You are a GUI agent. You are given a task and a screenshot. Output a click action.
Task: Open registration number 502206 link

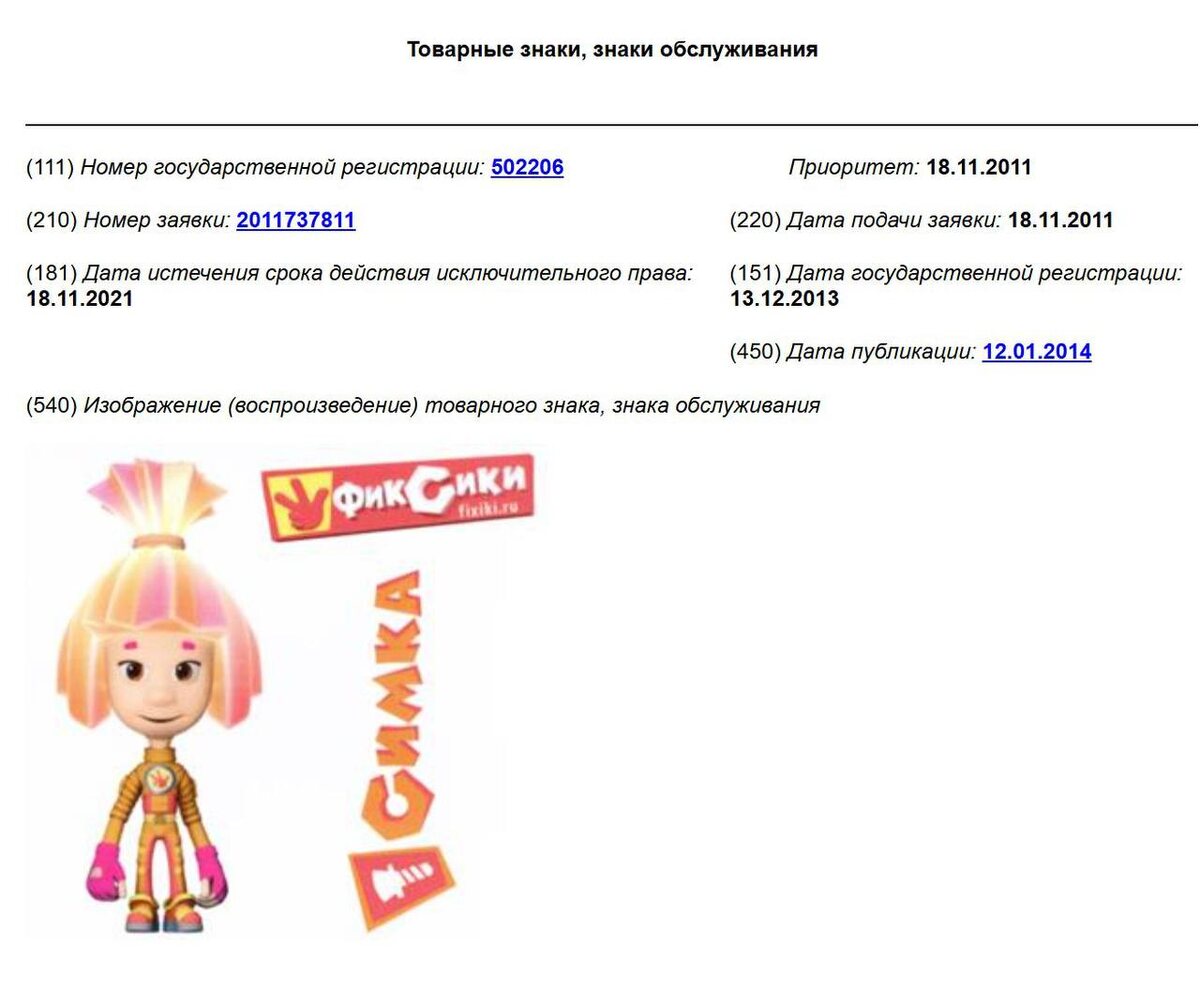tap(527, 167)
